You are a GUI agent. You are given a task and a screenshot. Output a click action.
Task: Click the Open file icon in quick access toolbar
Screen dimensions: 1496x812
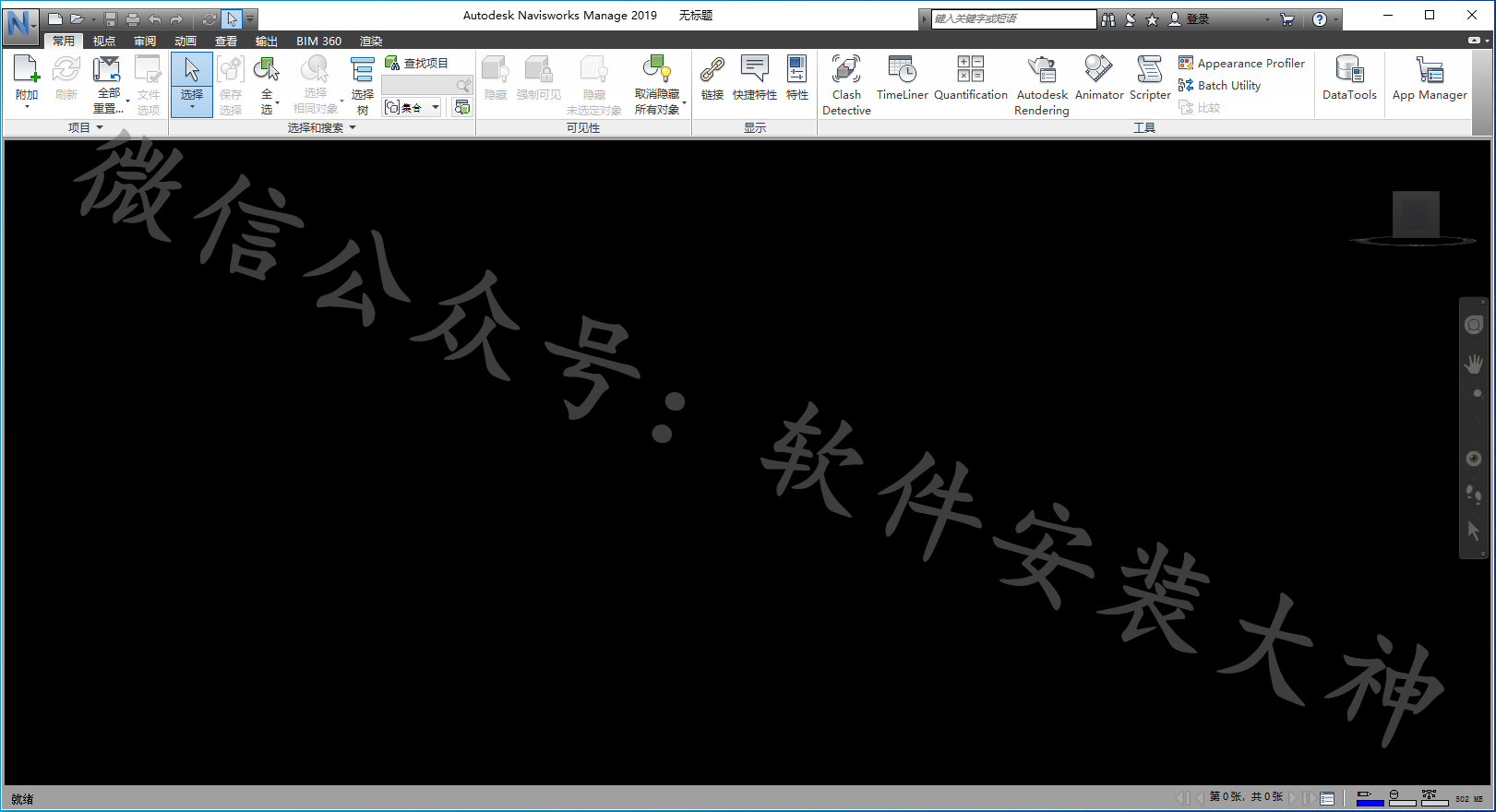[78, 19]
